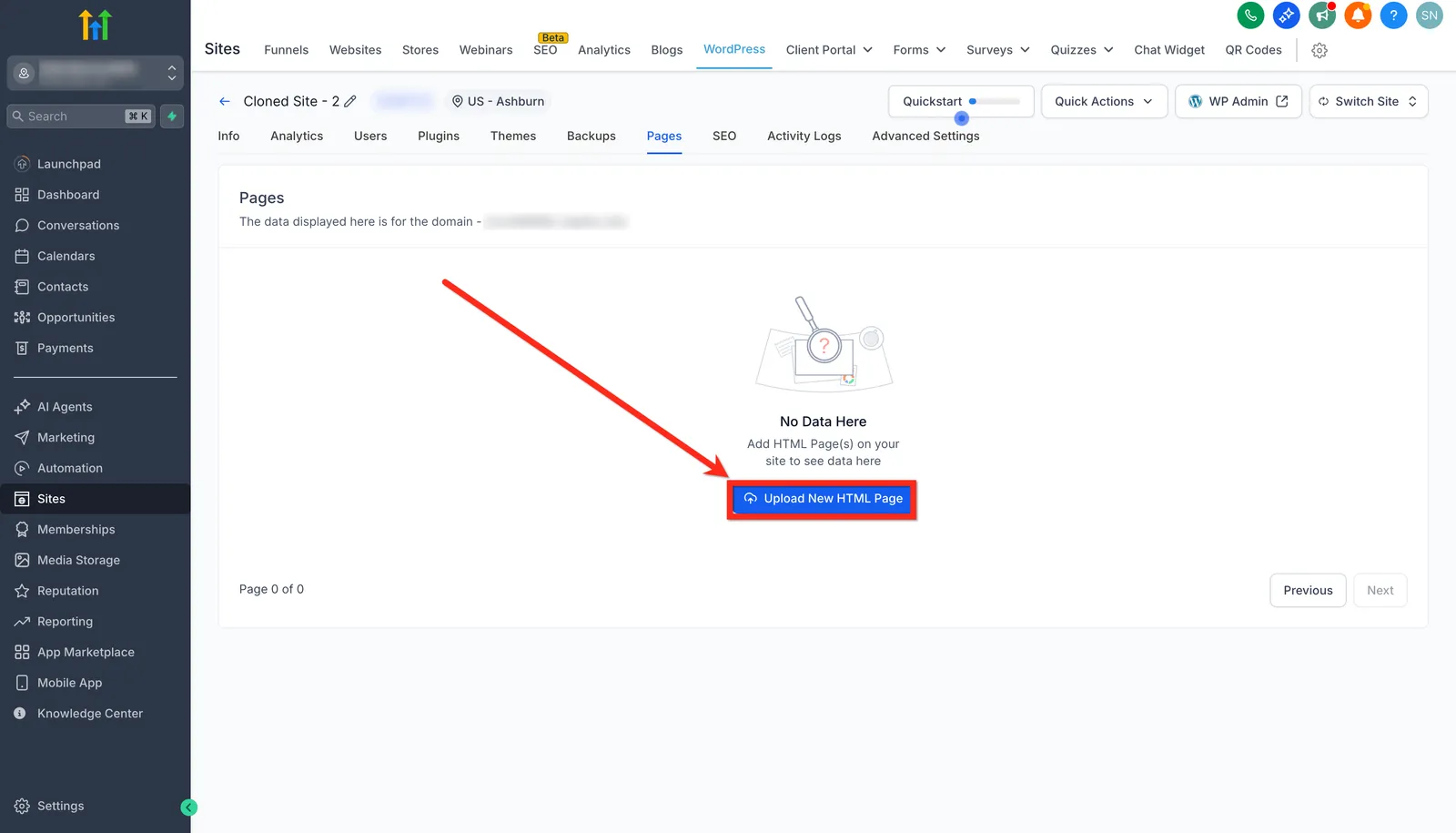Expand the Quick Actions dropdown
Screen dimensions: 1456x833
coord(1104,101)
